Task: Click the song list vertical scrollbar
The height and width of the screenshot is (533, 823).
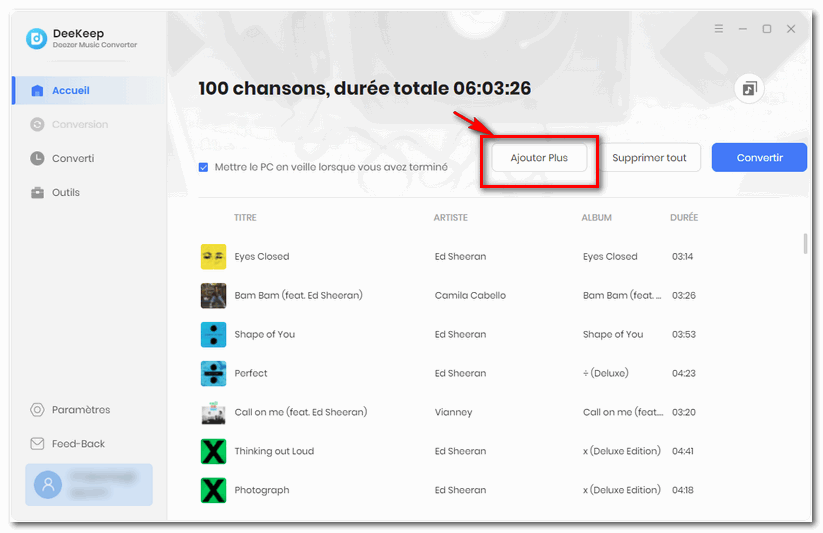Action: point(805,244)
